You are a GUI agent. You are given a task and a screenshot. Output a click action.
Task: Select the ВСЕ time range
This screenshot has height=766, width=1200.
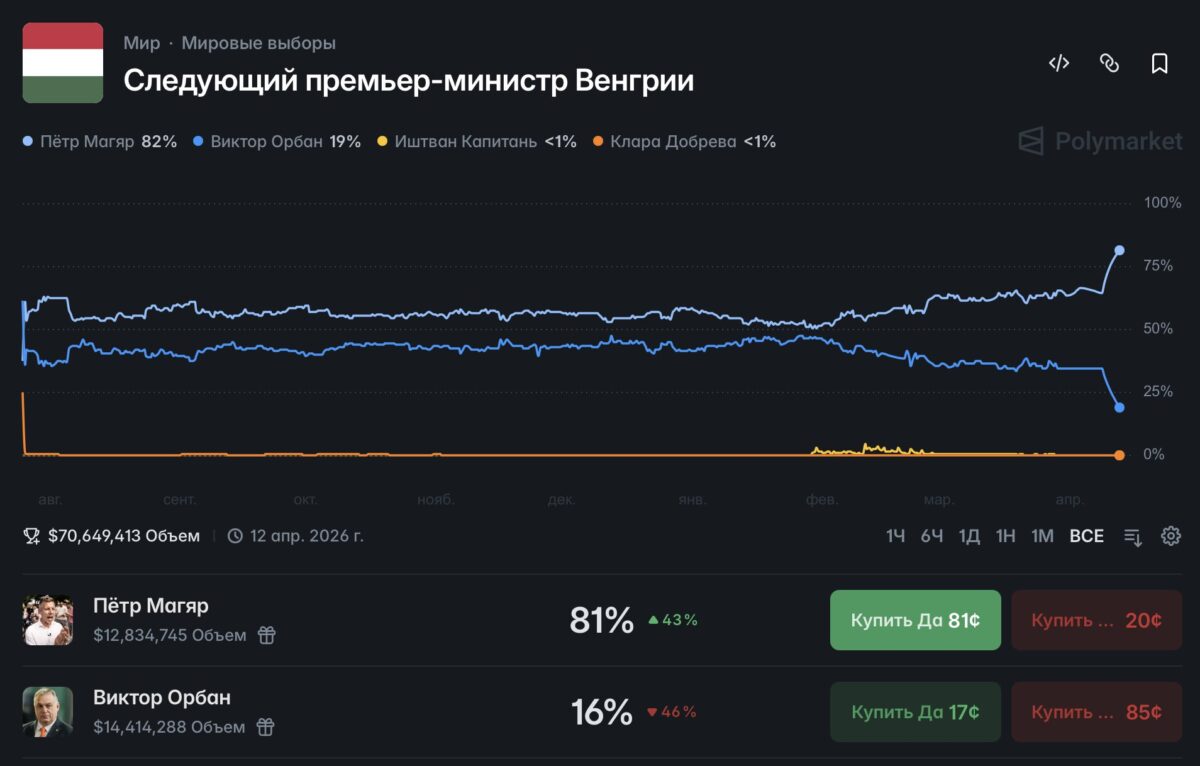[1086, 536]
